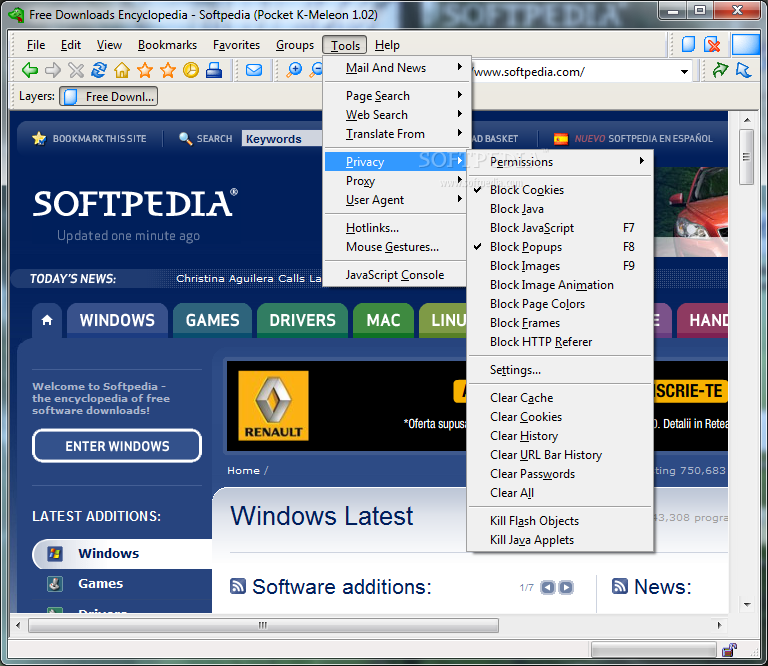The image size is (768, 666).
Task: Open the Bookmarks menu
Action: pyautogui.click(x=167, y=45)
